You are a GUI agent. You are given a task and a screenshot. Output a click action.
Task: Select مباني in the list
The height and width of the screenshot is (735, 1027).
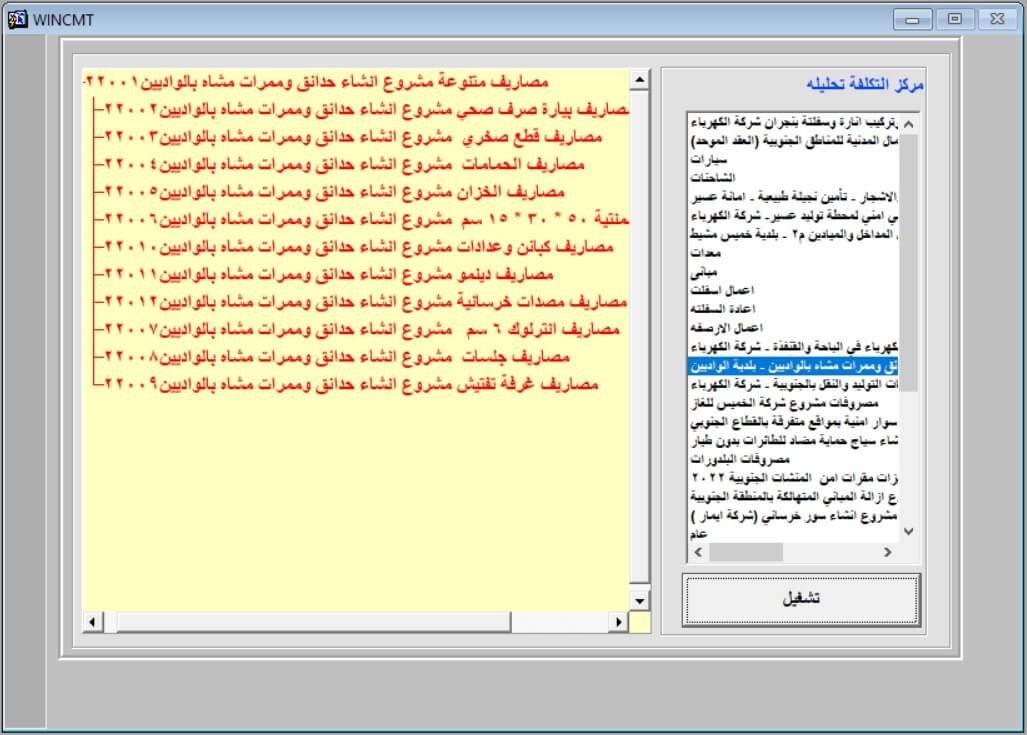pos(704,271)
